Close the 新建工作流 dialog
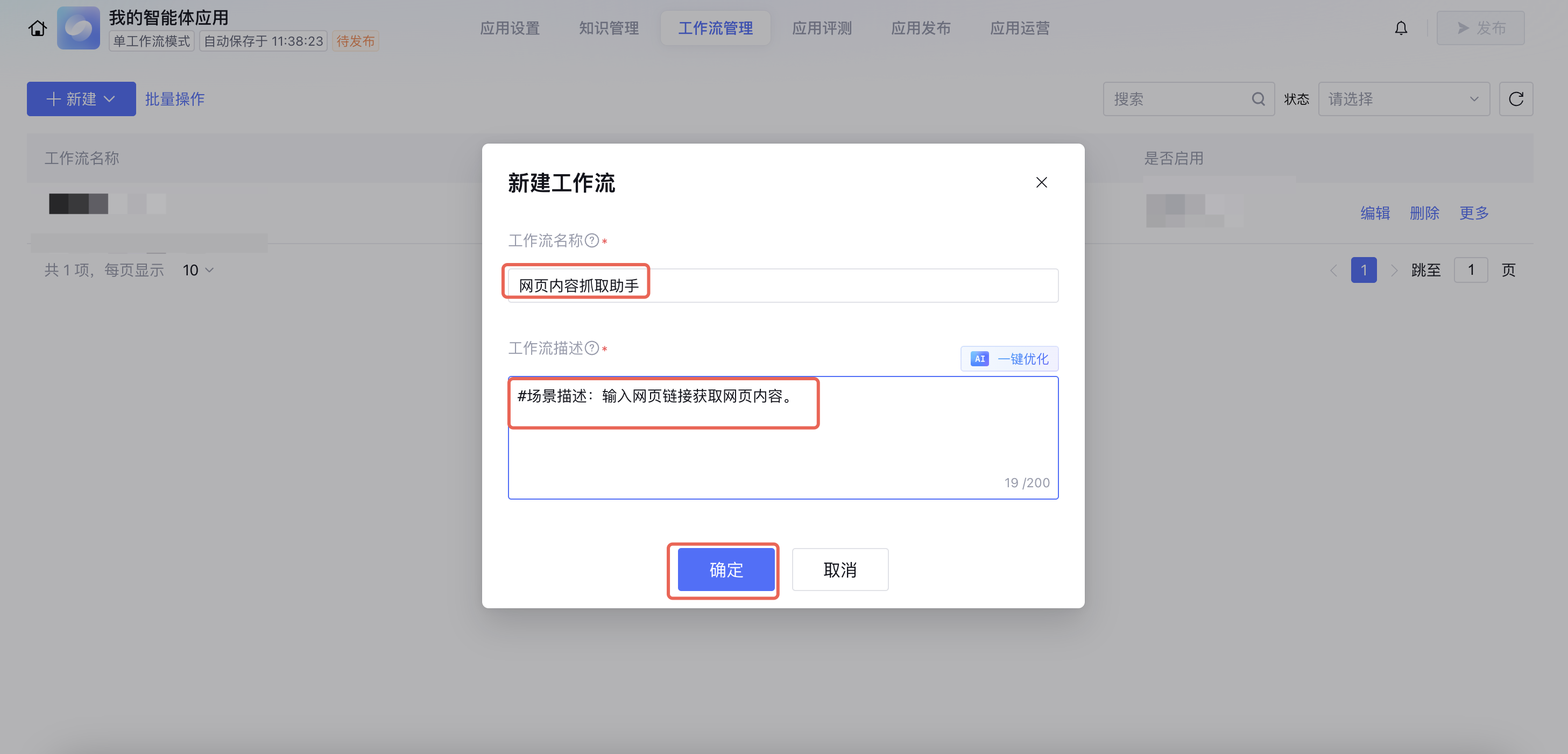The height and width of the screenshot is (754, 1568). [1041, 182]
